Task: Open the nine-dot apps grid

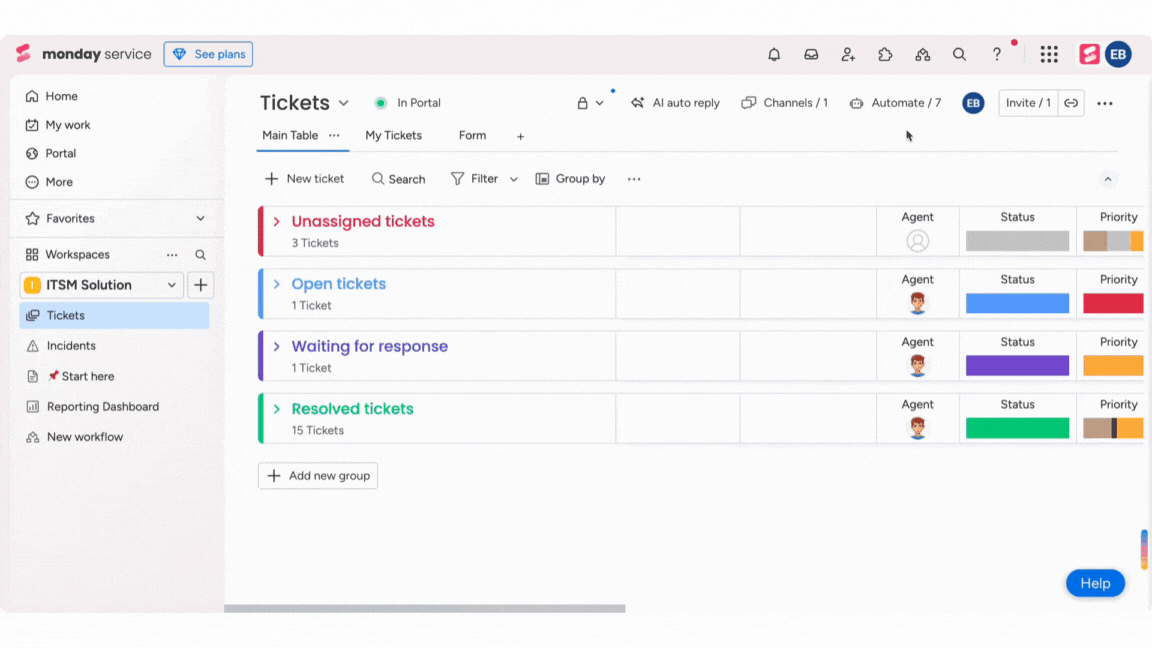Action: [1049, 54]
